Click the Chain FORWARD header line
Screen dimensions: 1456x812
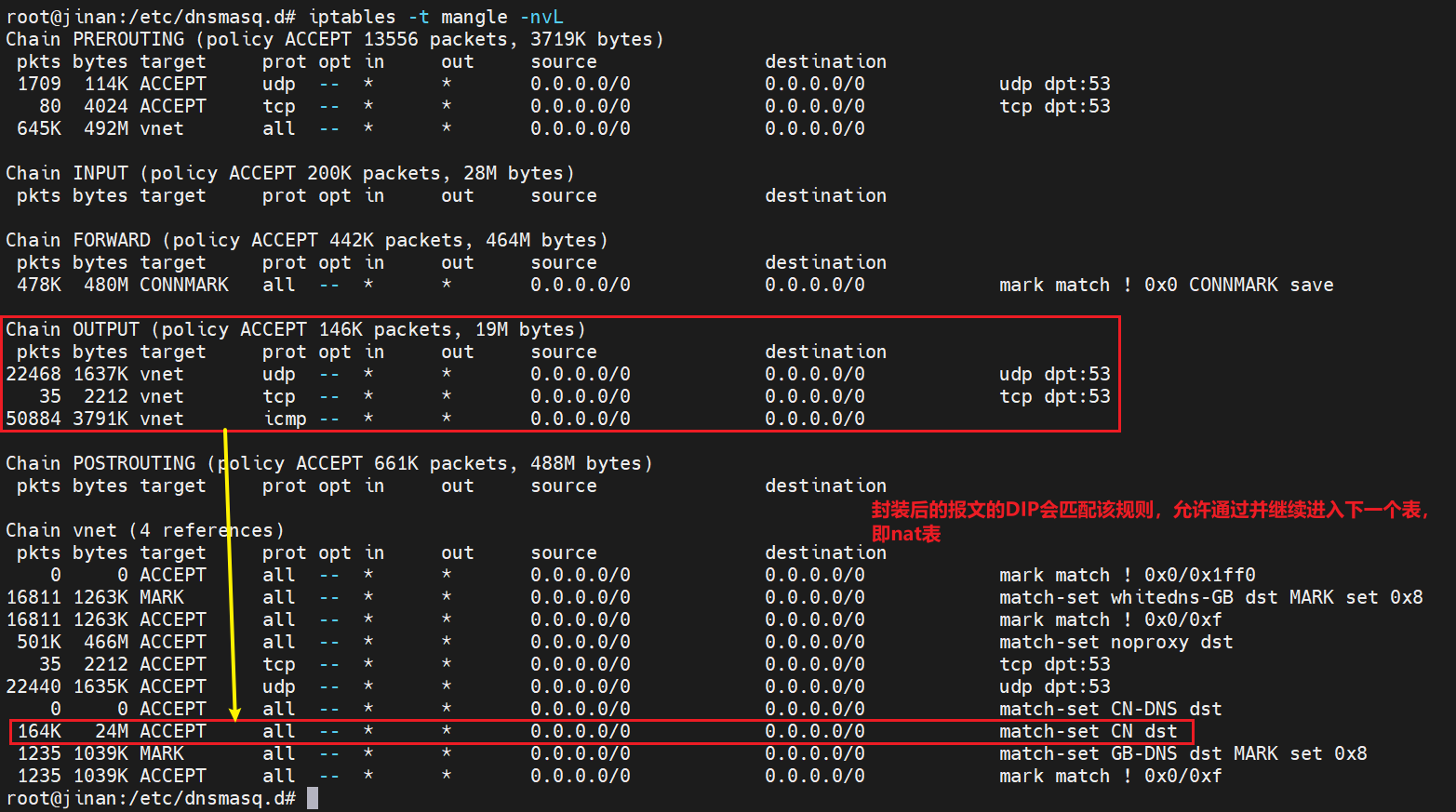[x=307, y=240]
